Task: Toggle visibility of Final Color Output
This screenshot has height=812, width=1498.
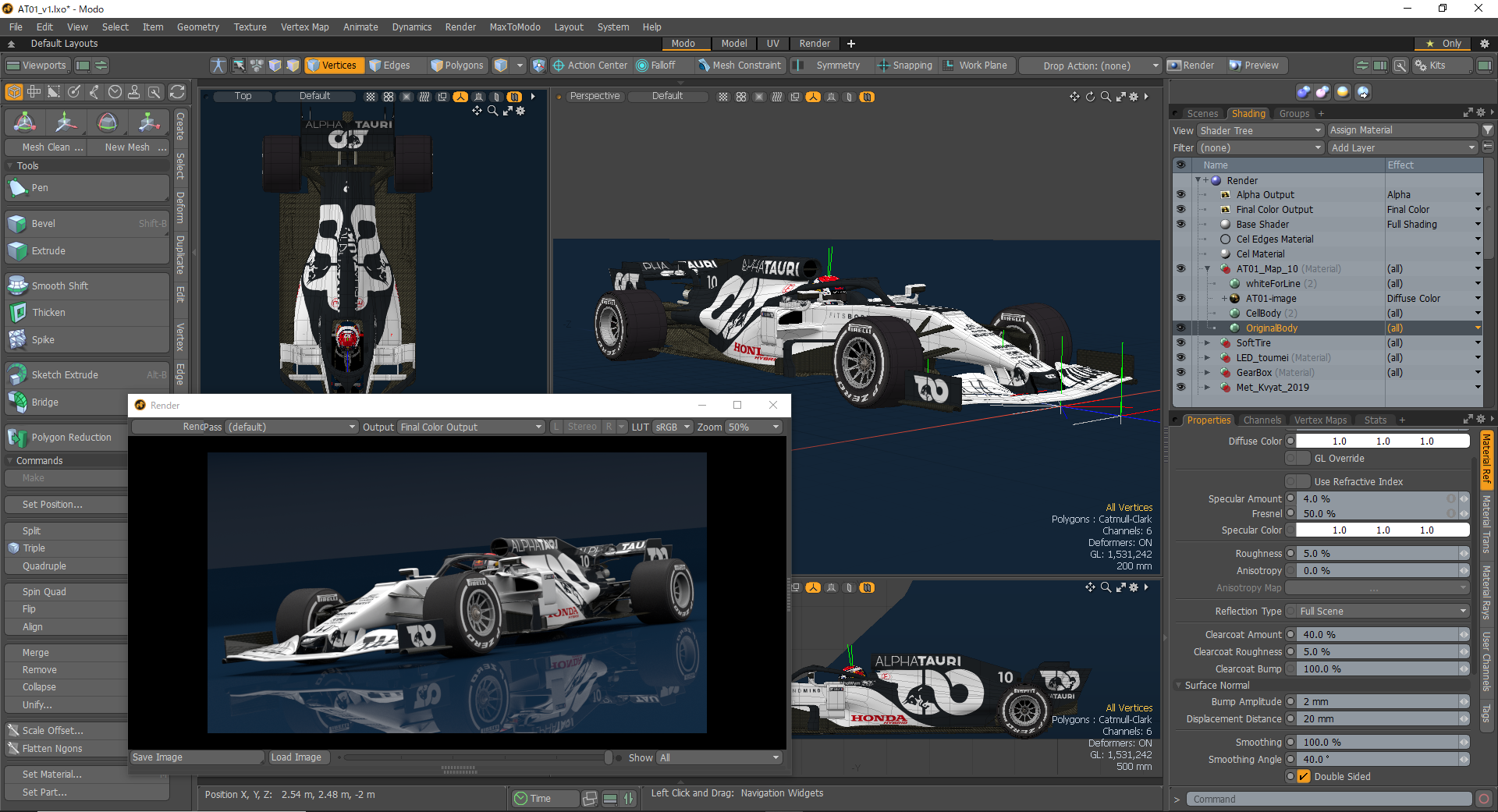Action: pyautogui.click(x=1180, y=209)
